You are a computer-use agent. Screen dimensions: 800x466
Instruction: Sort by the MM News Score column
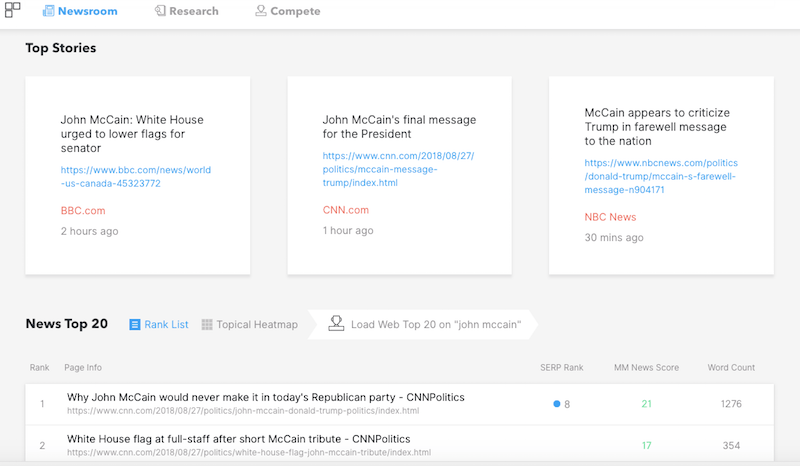[646, 367]
